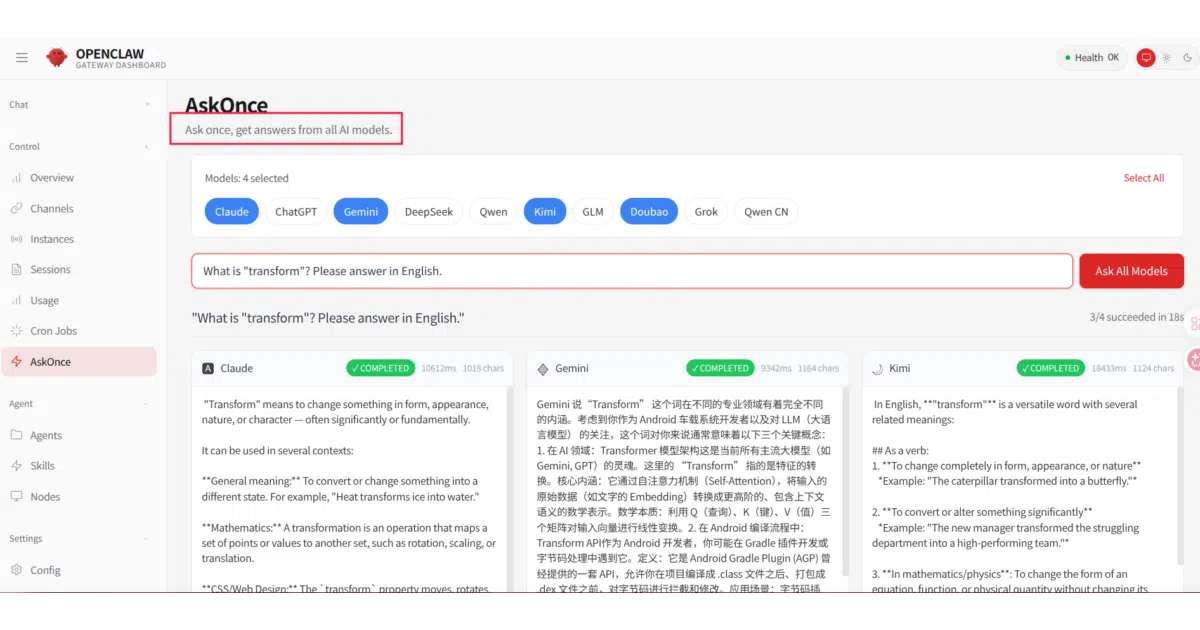This screenshot has width=1200, height=630.
Task: Click "3/4 succeeded in 18s" status text
Action: (x=1136, y=317)
